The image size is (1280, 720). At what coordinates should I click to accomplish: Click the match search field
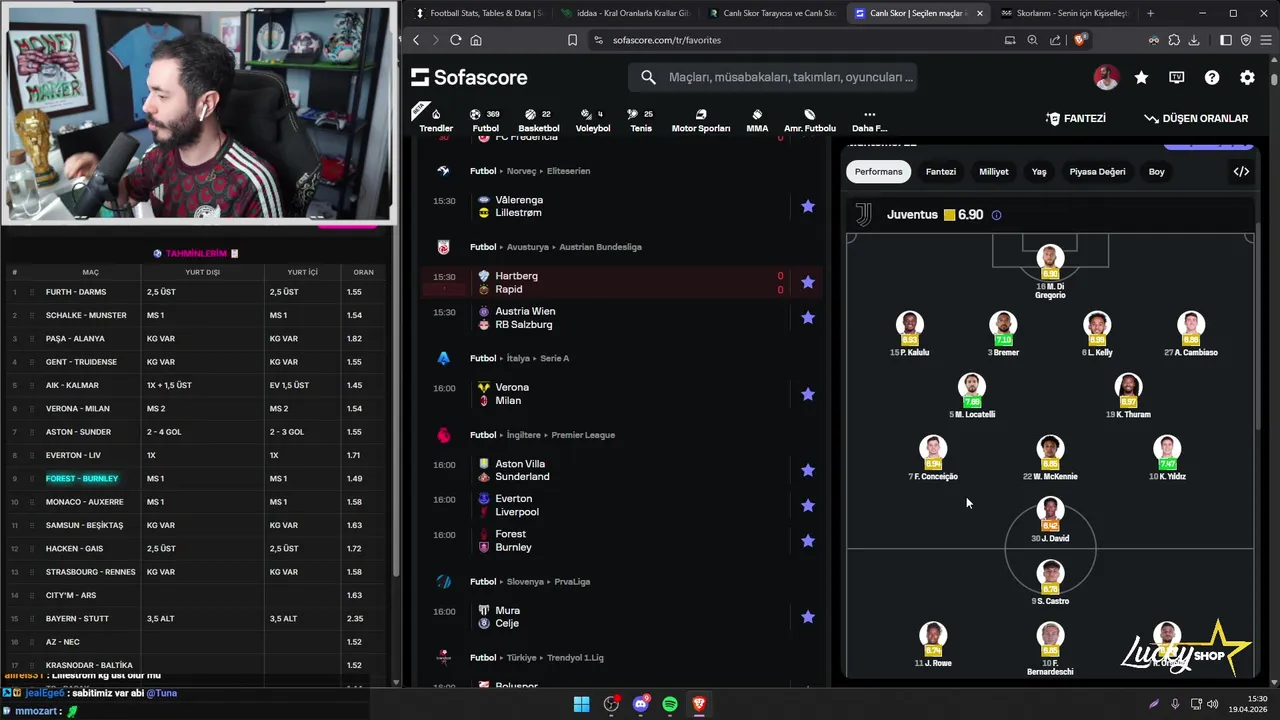[x=772, y=77]
